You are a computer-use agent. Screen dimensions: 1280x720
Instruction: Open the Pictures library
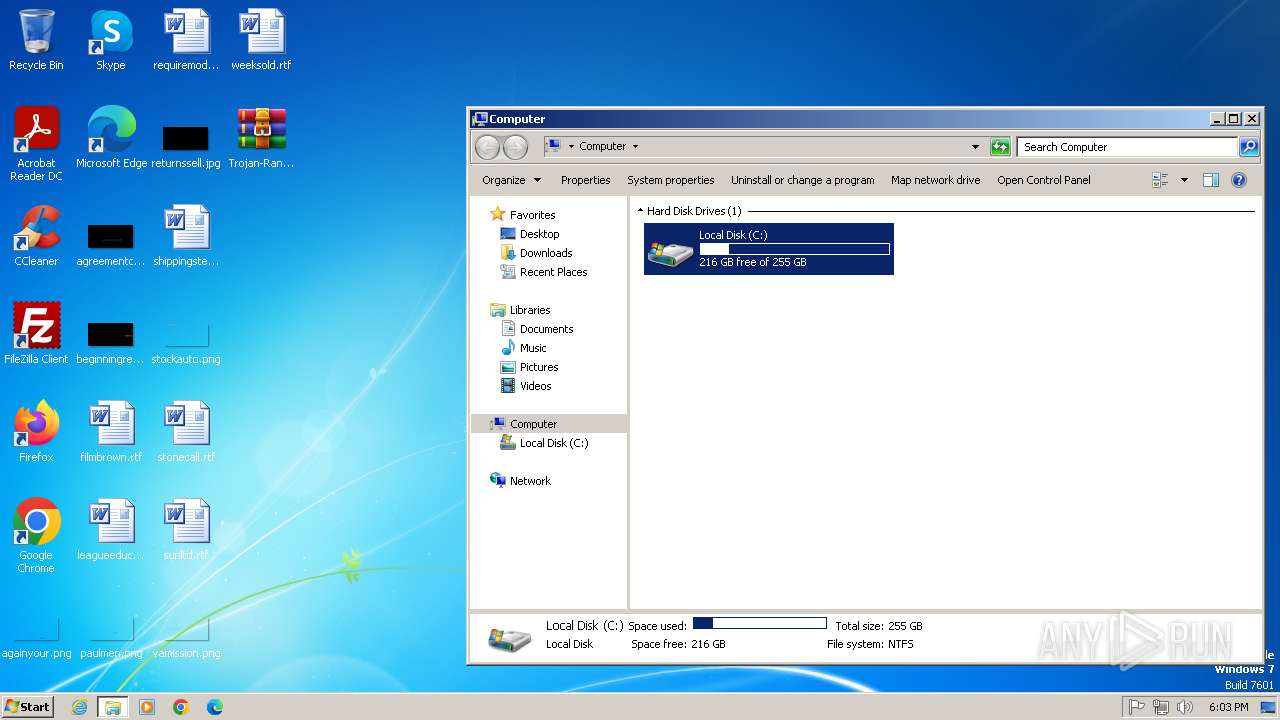(539, 367)
